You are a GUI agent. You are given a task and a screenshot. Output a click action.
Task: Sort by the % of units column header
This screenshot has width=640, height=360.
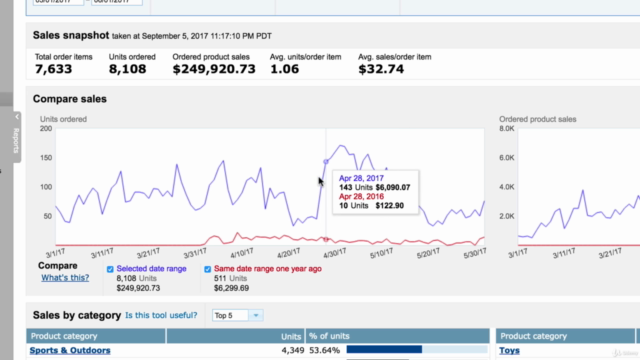click(x=398, y=336)
